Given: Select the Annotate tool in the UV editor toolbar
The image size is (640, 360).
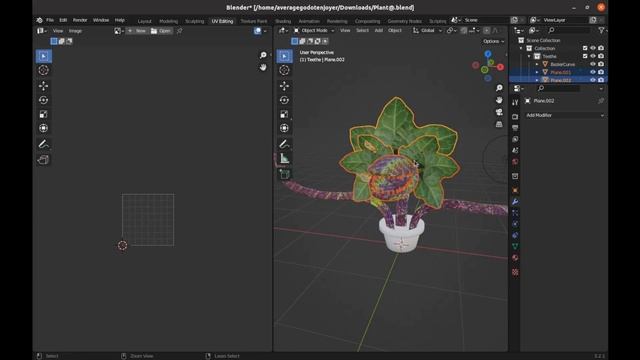Looking at the screenshot, I should click(43, 144).
